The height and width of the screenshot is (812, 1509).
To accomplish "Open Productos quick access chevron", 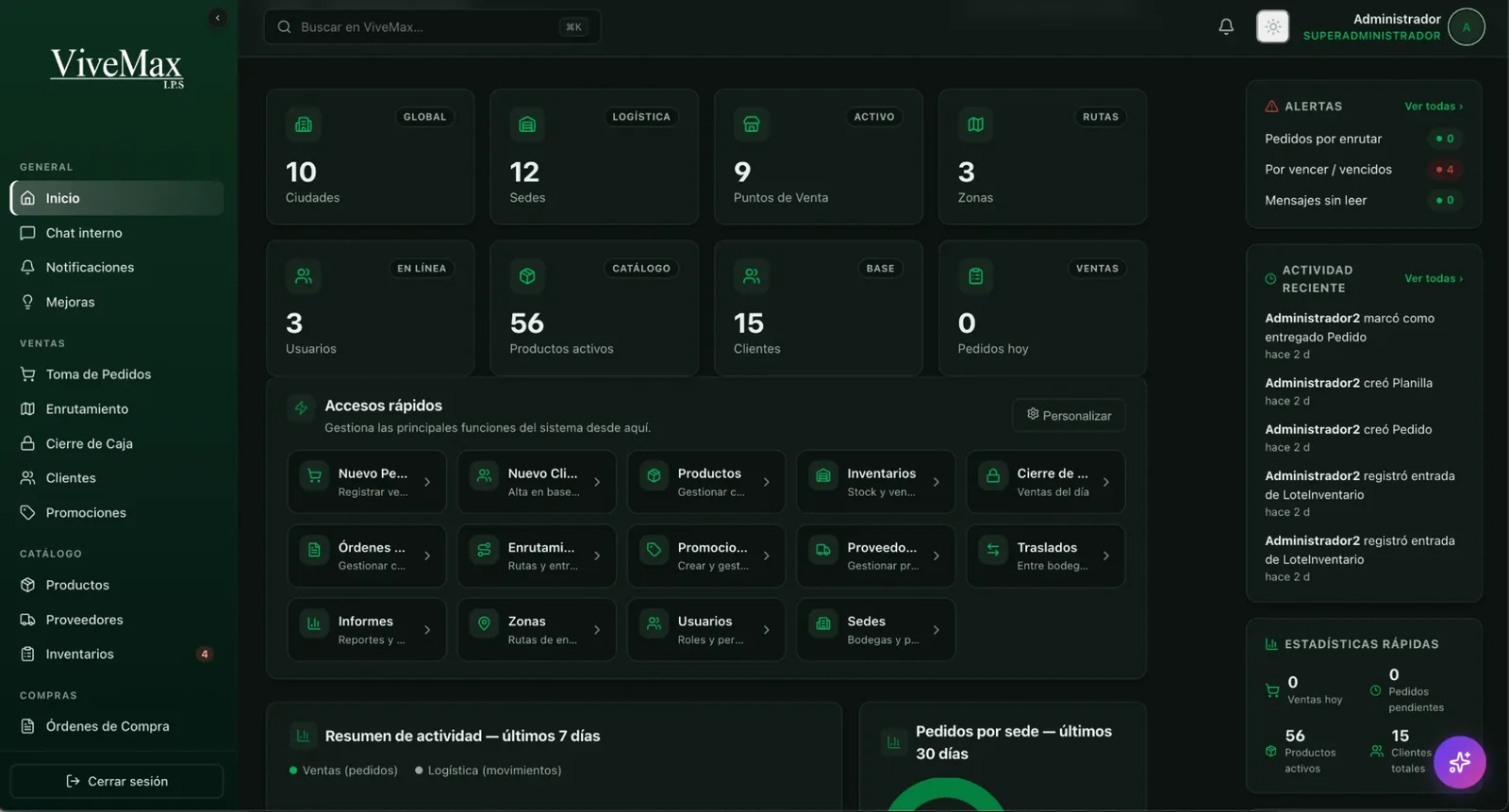I will click(x=767, y=482).
